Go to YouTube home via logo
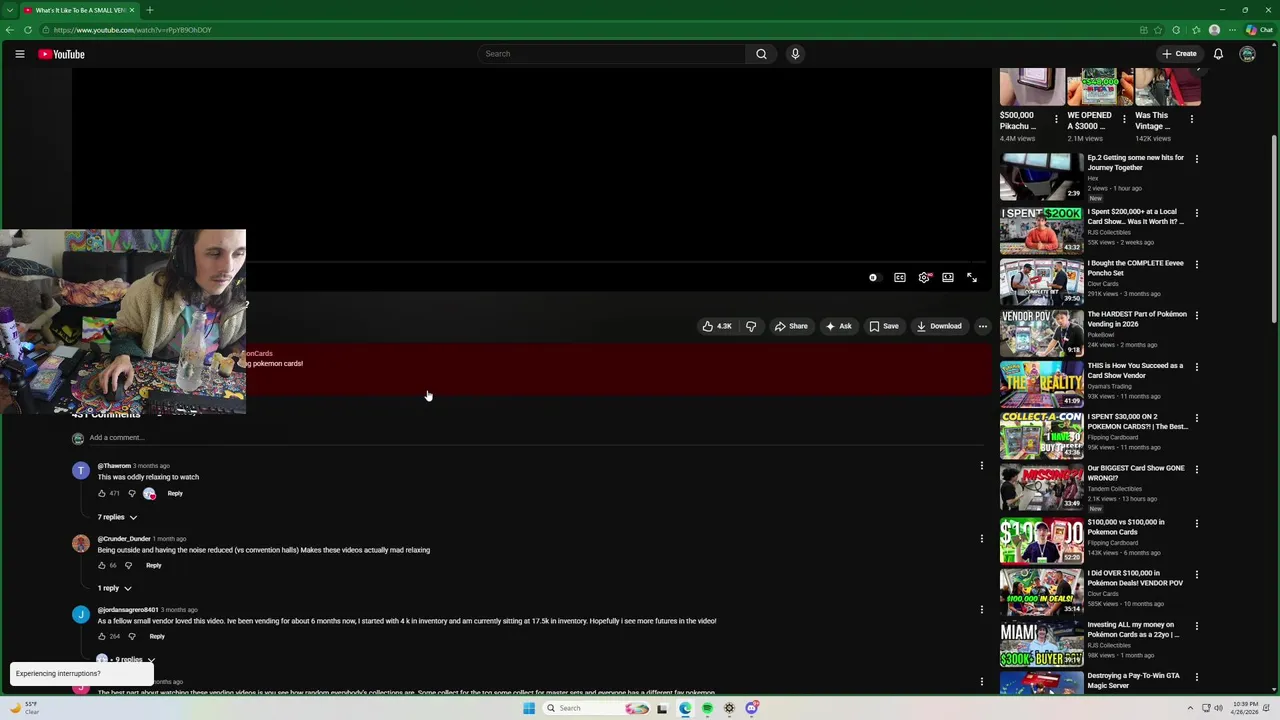This screenshot has width=1280, height=720. click(62, 54)
